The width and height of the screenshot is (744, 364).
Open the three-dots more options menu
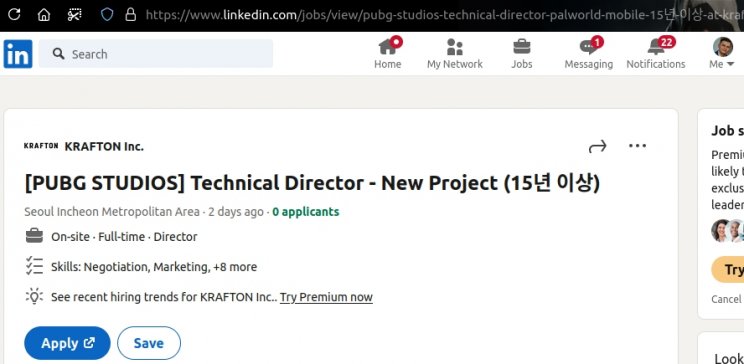(637, 146)
